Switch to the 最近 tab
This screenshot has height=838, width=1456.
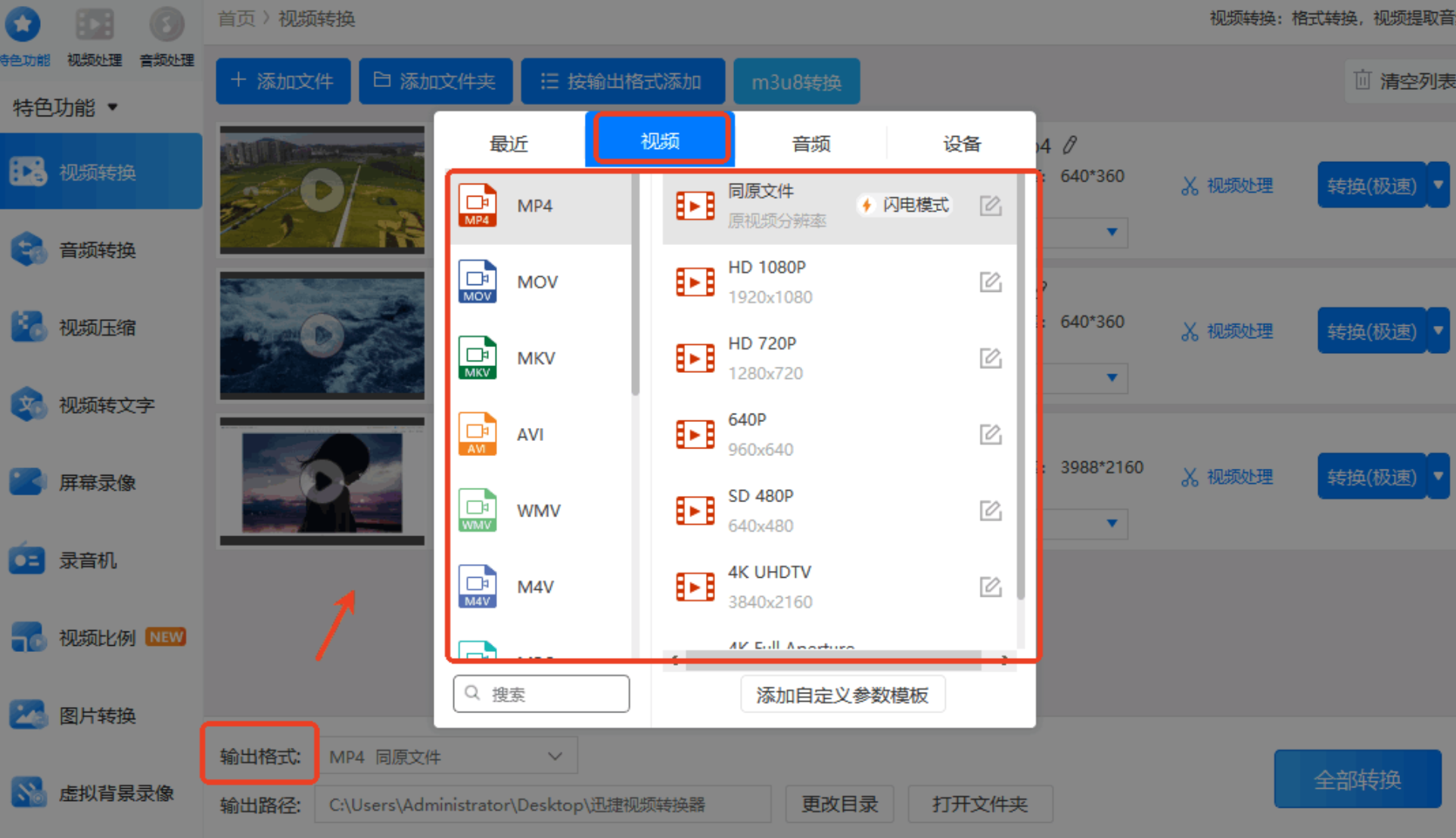509,143
